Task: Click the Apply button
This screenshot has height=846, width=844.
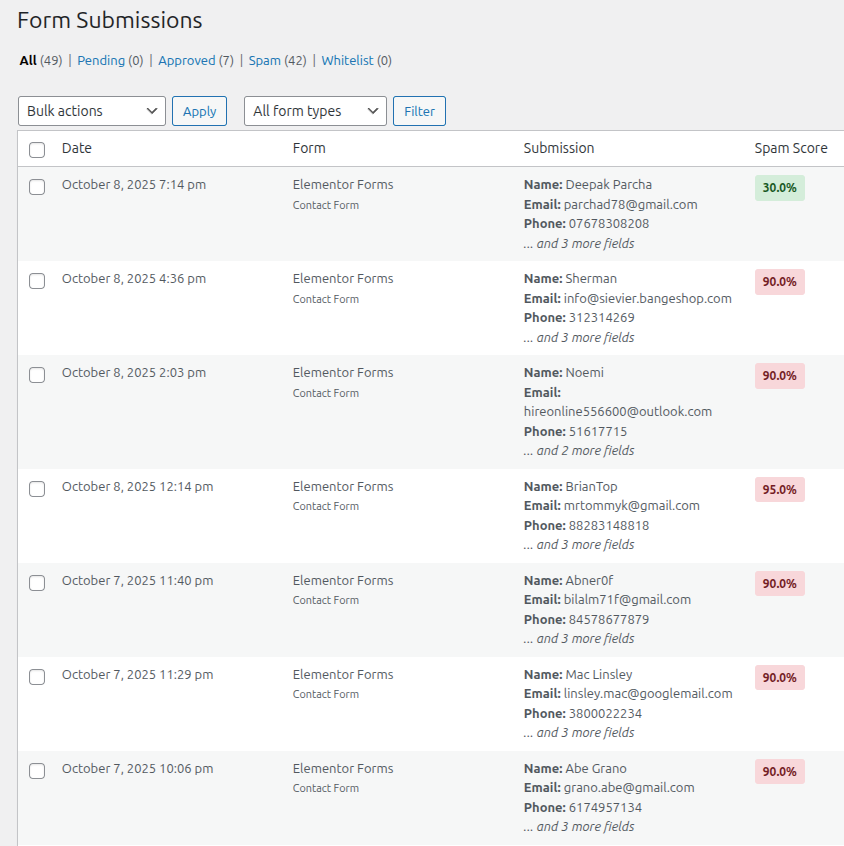Action: coord(199,111)
